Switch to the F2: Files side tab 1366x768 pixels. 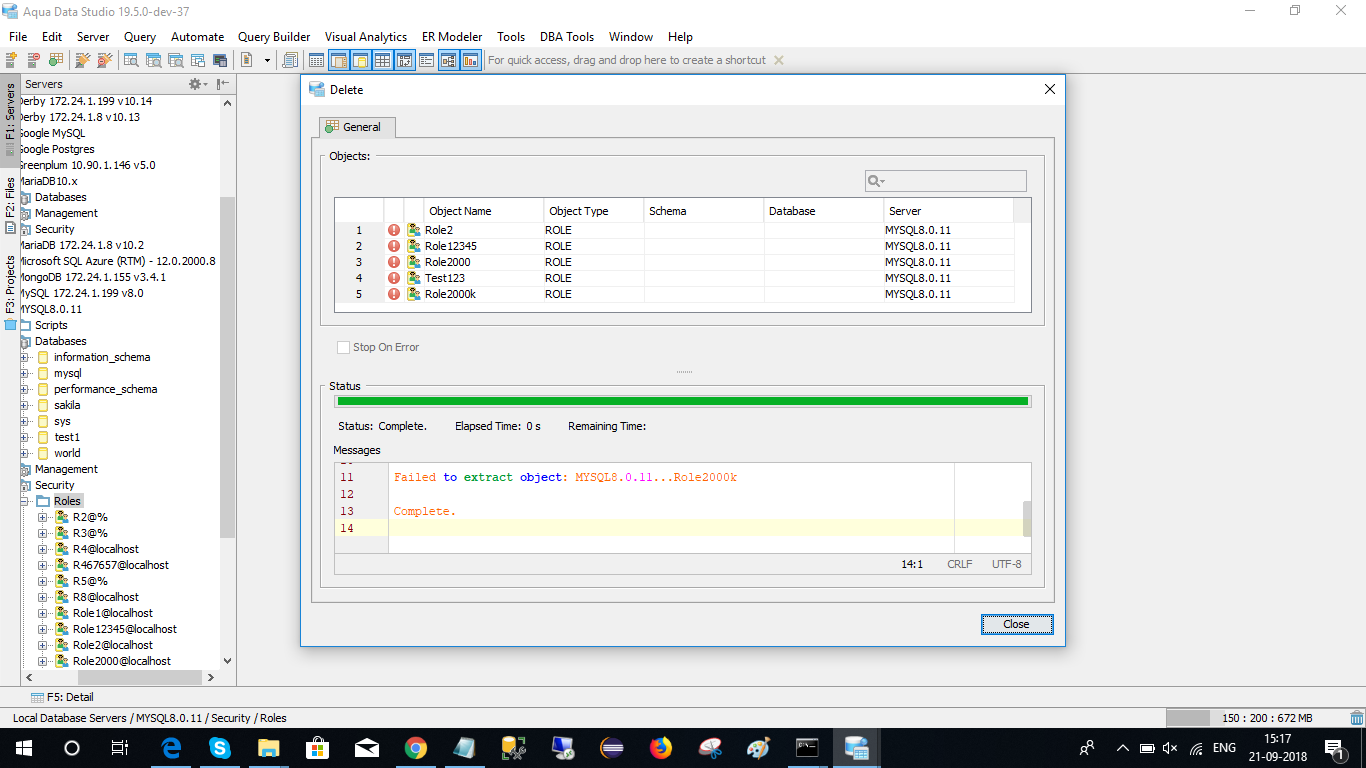[x=10, y=205]
